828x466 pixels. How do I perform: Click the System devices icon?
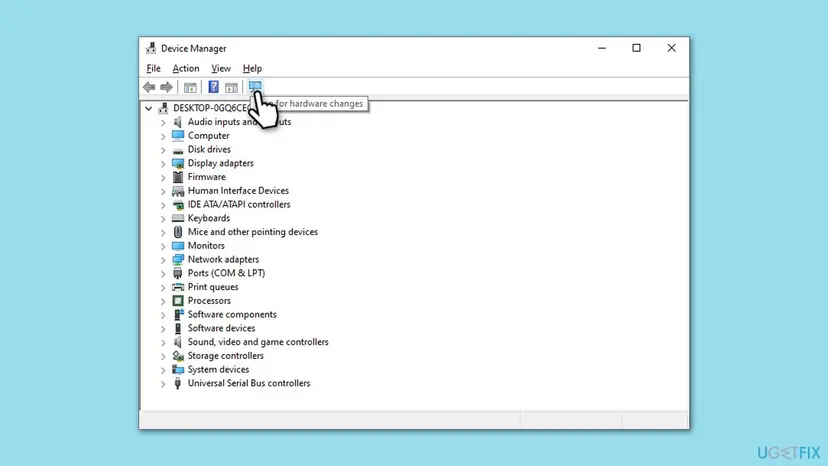click(178, 369)
